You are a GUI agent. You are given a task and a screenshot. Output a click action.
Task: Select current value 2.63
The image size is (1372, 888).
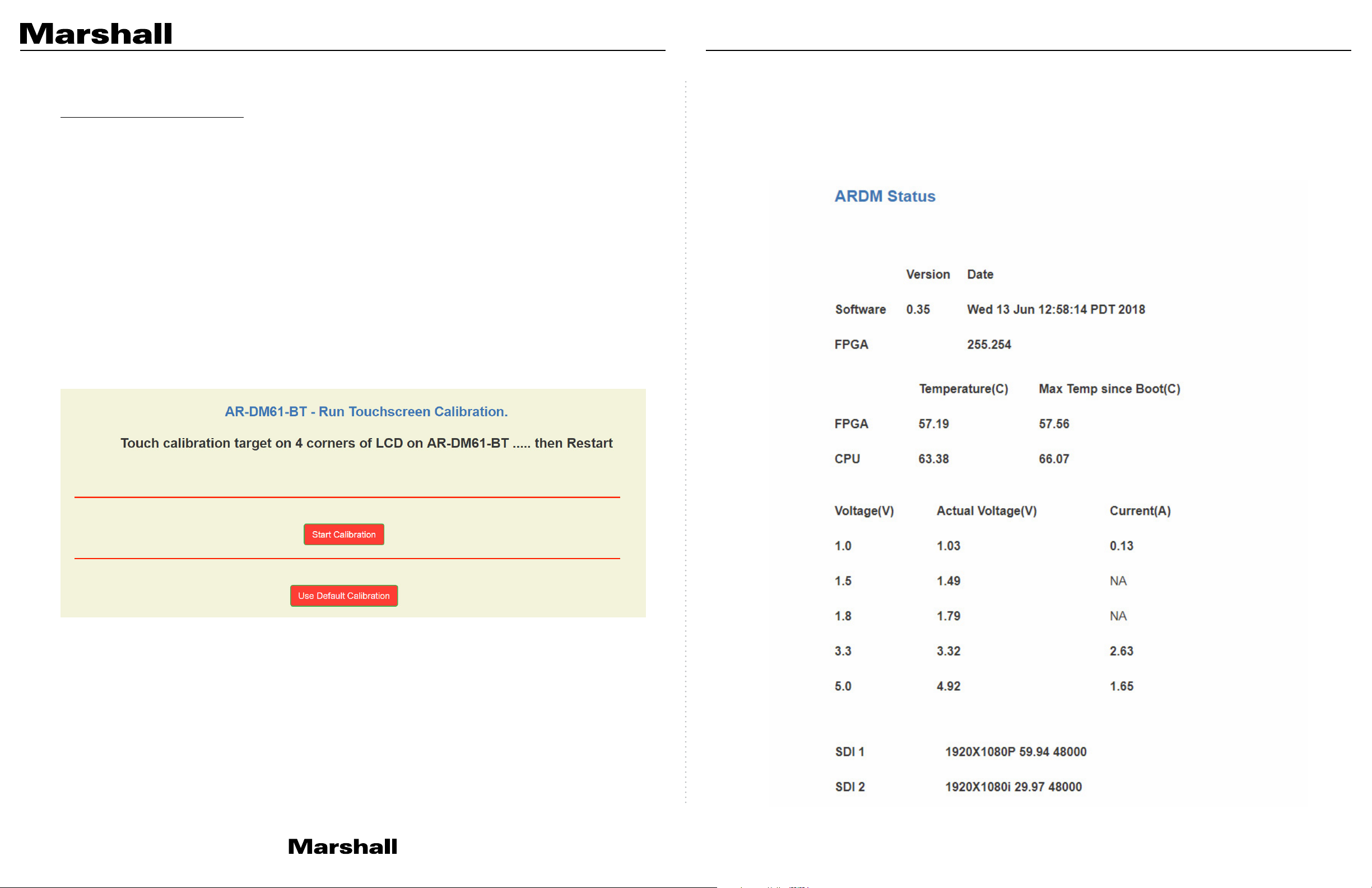(x=1121, y=651)
